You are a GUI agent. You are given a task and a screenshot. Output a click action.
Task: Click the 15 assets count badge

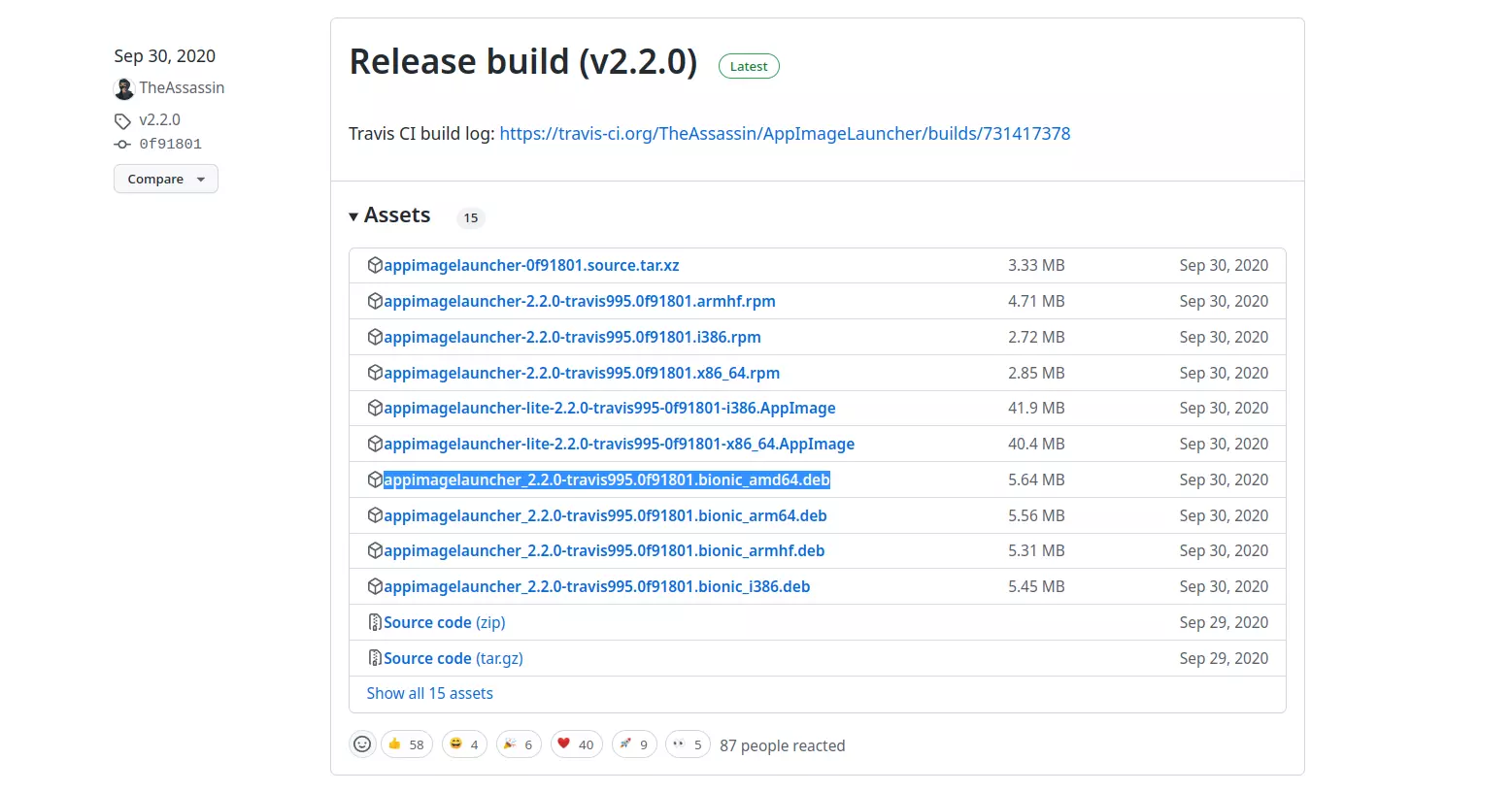click(471, 217)
